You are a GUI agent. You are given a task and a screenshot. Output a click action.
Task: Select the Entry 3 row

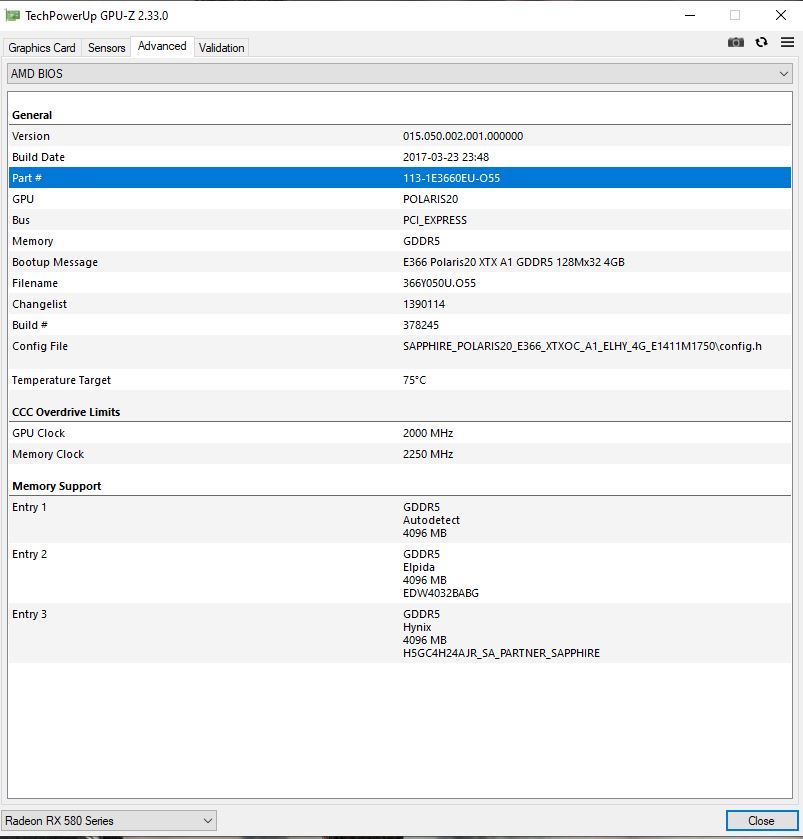(x=400, y=633)
